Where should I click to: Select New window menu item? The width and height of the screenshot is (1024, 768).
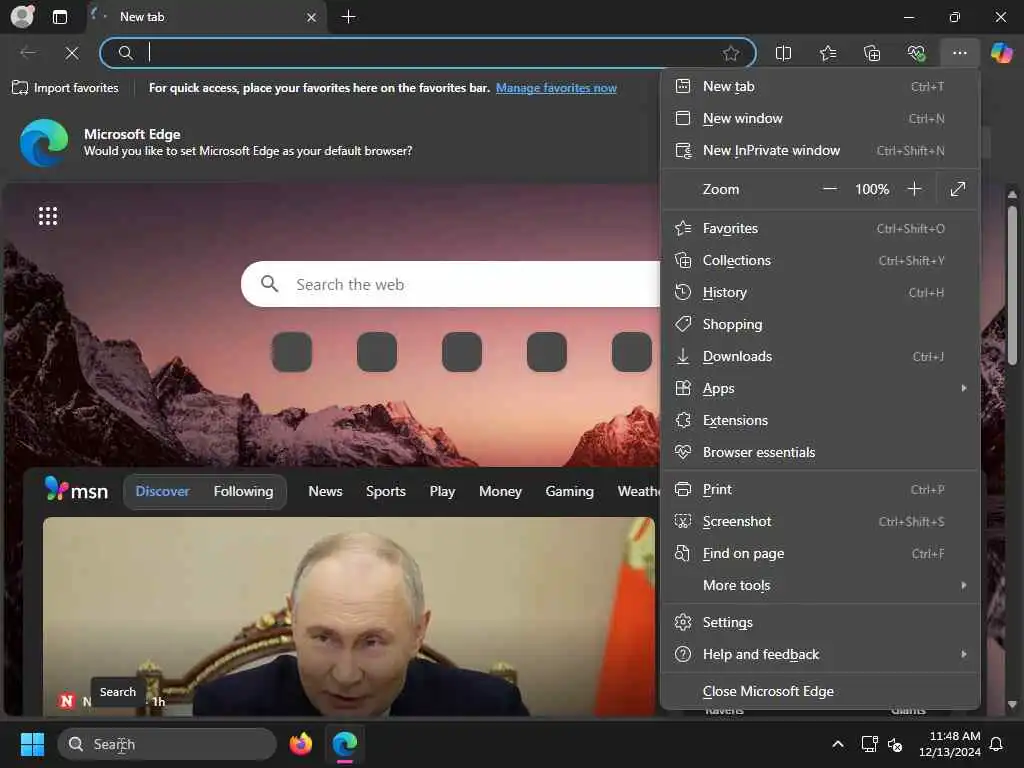(x=820, y=118)
